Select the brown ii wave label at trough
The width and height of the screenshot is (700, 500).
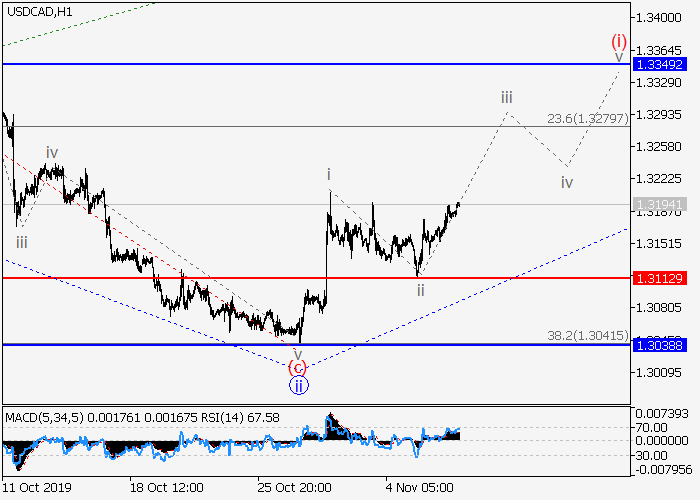(x=421, y=290)
